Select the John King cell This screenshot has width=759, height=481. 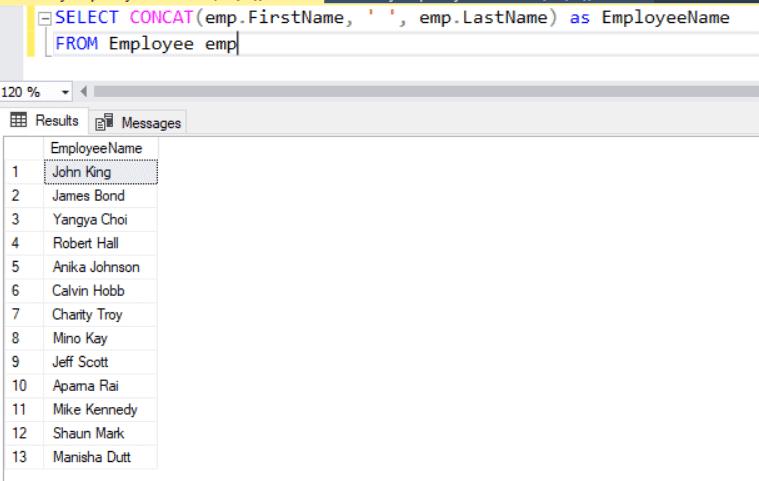tap(100, 172)
